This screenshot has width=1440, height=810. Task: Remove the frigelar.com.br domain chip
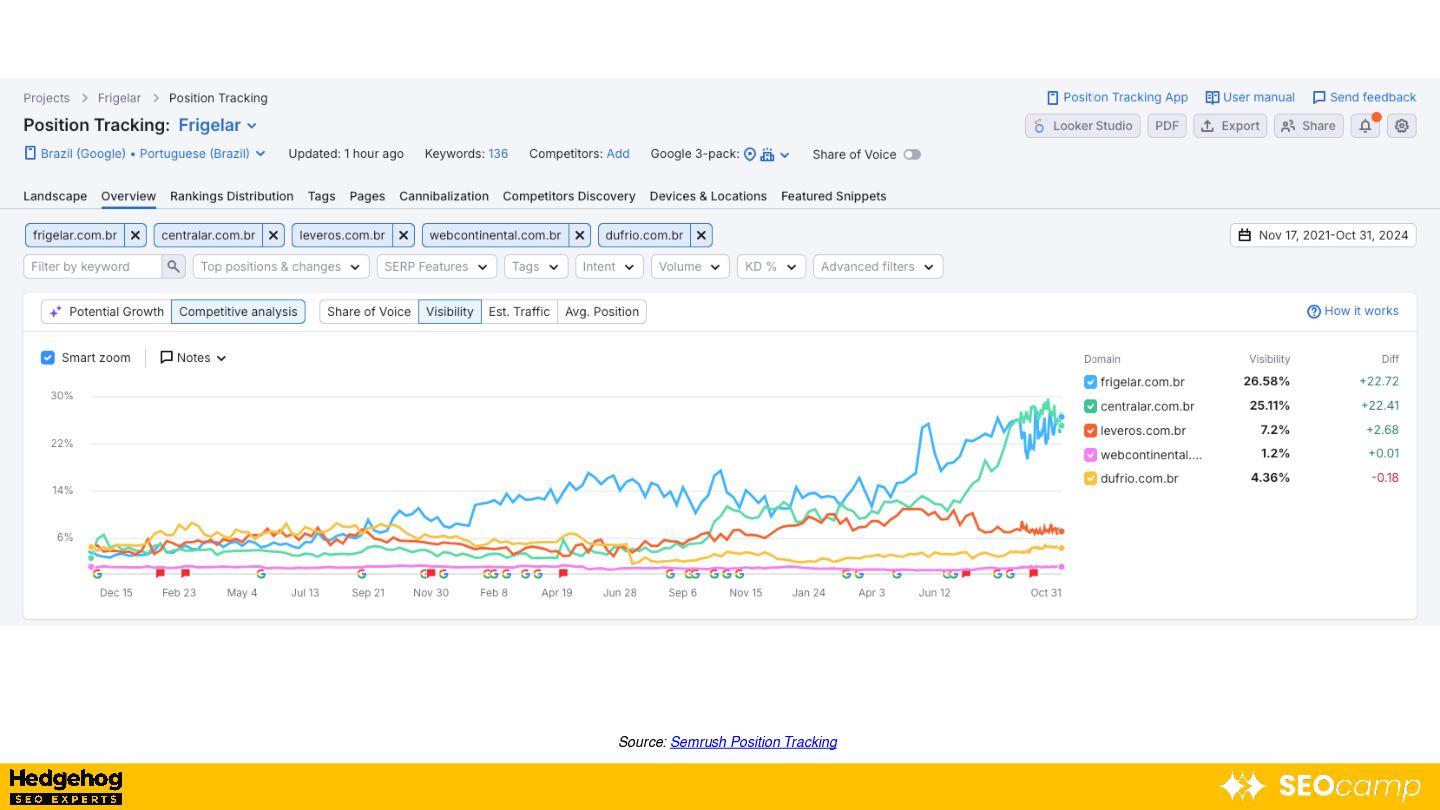pyautogui.click(x=136, y=236)
